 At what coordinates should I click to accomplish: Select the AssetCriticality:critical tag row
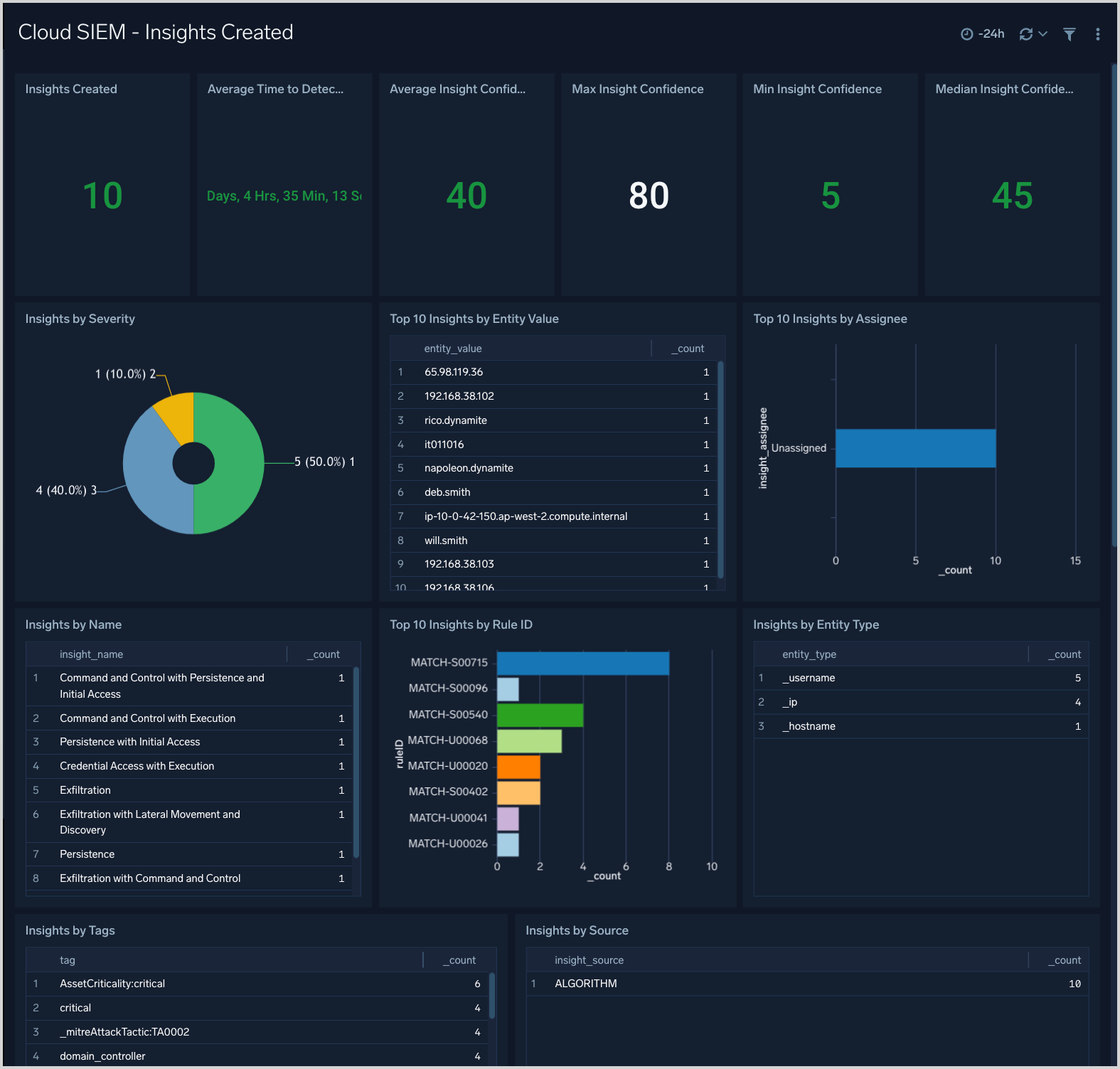click(x=112, y=984)
